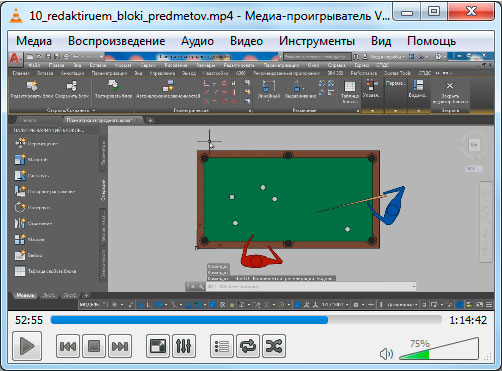This screenshot has height=371, width=502.
Task: Set volume on the 75% volume slider
Action: point(439,349)
